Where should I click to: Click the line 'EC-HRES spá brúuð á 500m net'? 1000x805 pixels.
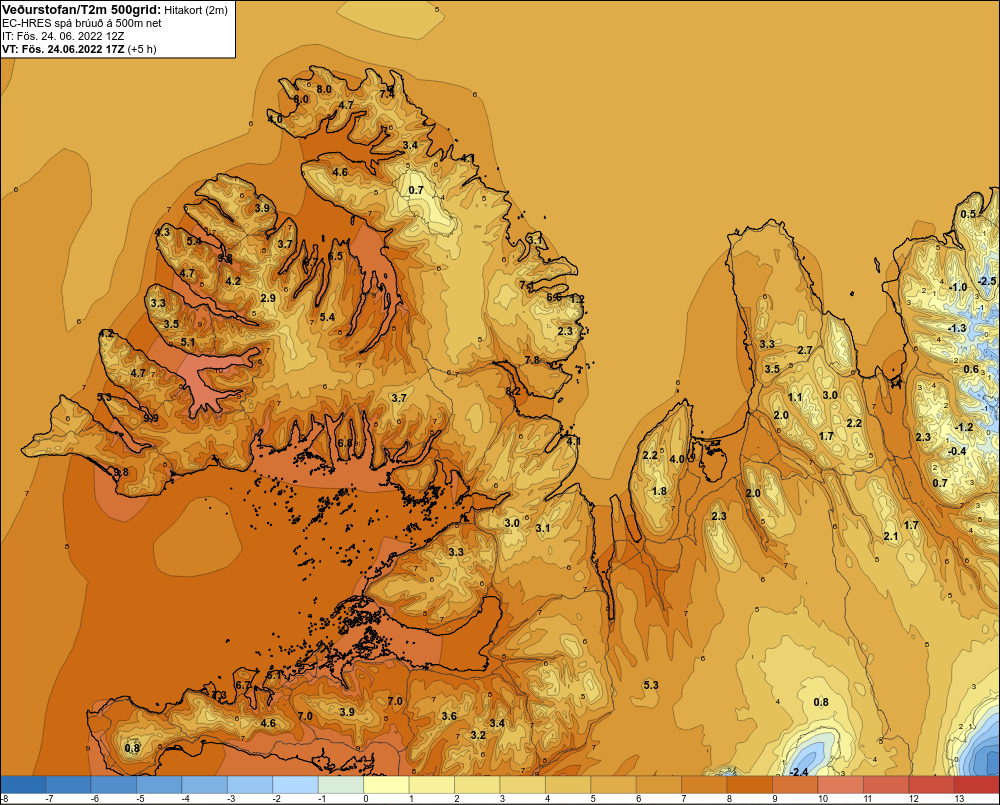coord(82,23)
